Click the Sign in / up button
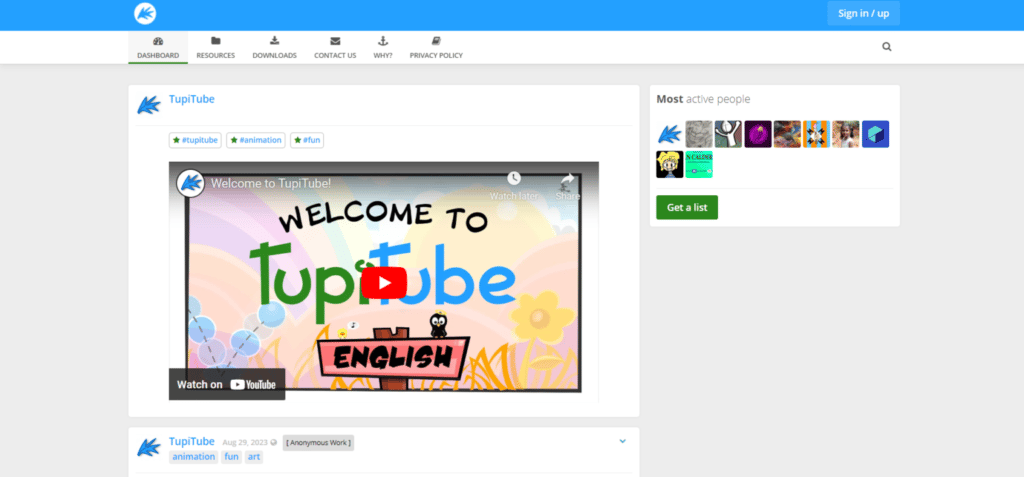 click(x=863, y=13)
